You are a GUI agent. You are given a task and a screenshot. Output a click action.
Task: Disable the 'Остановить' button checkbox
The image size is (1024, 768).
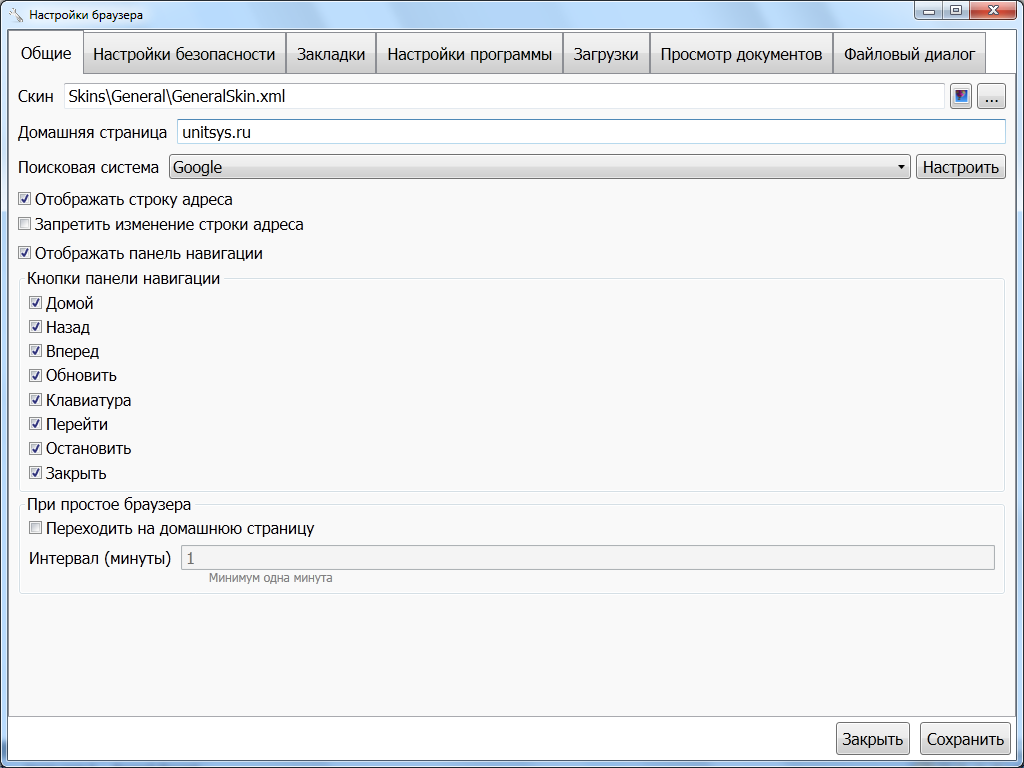point(36,449)
